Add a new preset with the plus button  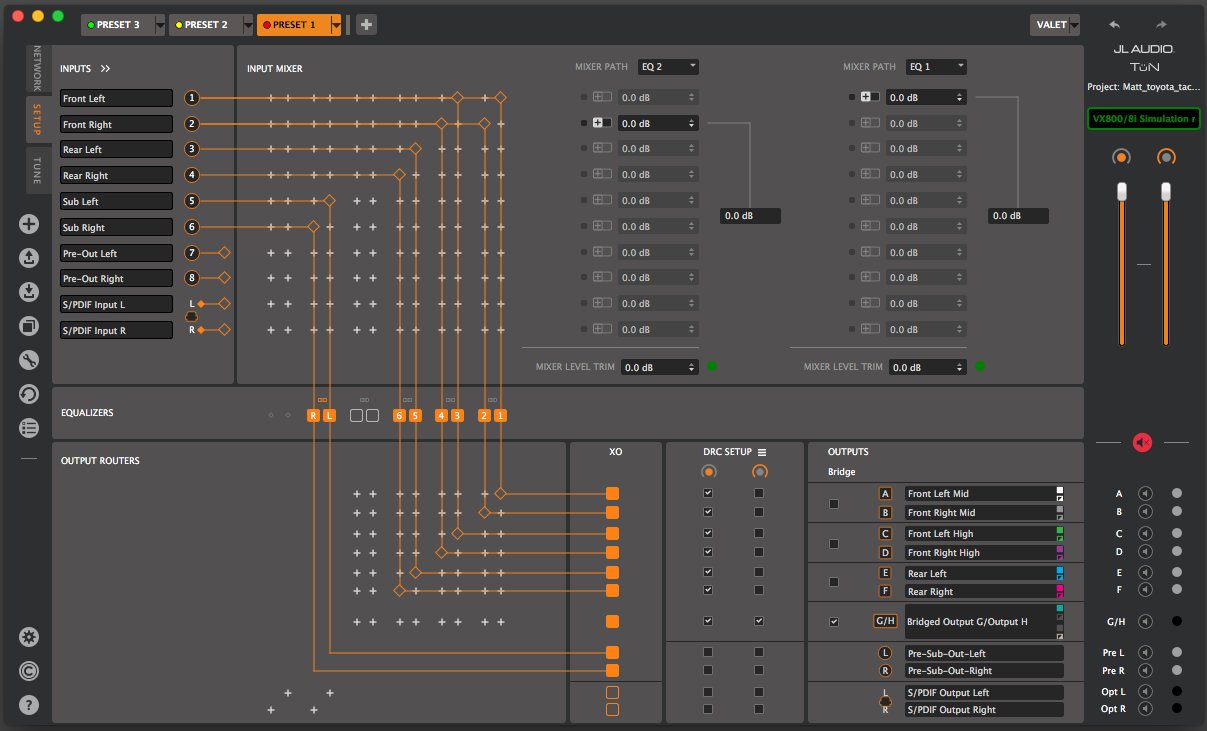tap(367, 25)
